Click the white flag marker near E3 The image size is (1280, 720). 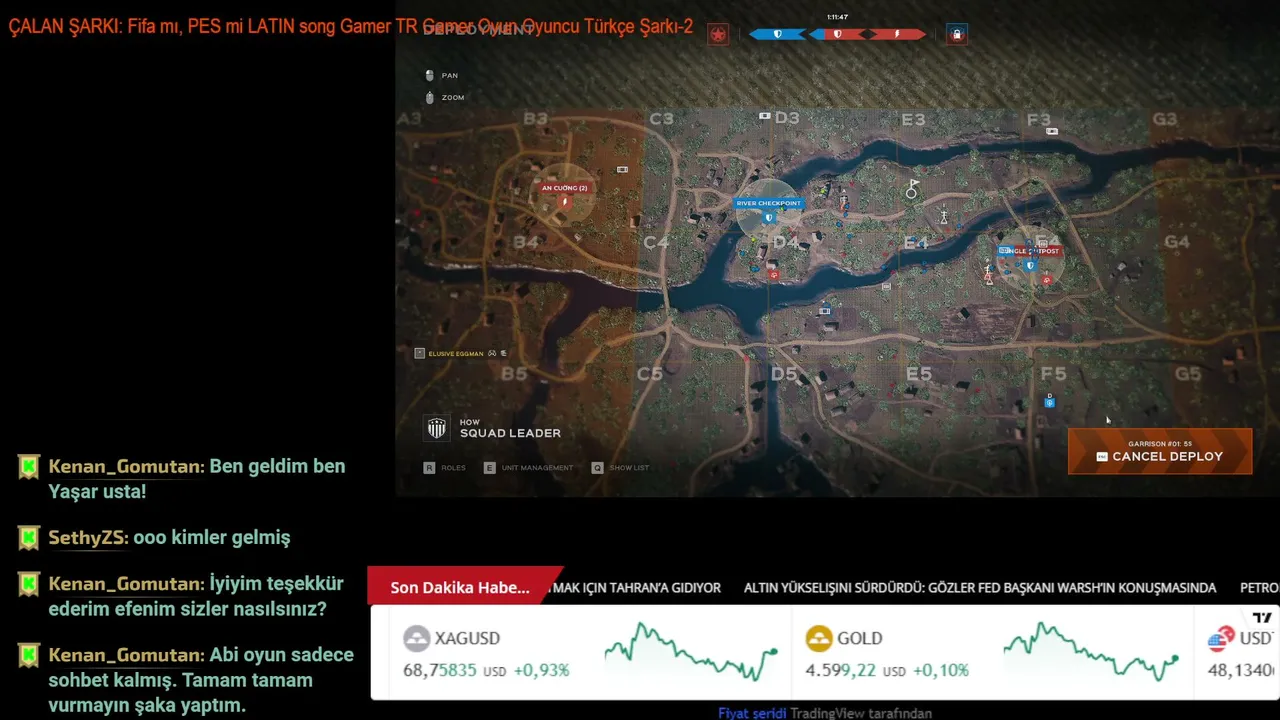pyautogui.click(x=912, y=188)
